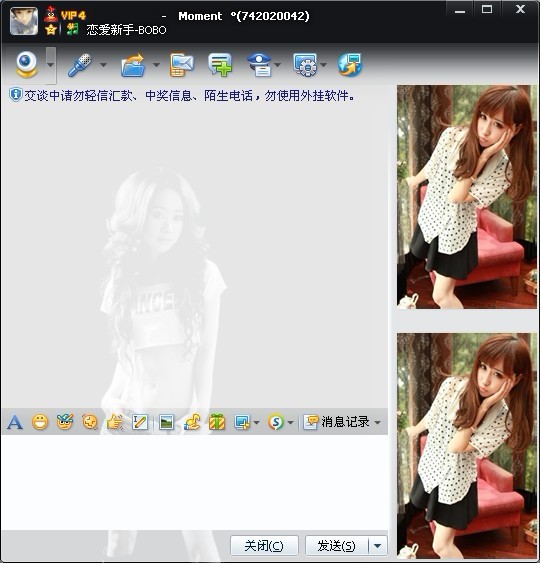Click the report police-hat icon
The image size is (540, 563).
click(260, 65)
